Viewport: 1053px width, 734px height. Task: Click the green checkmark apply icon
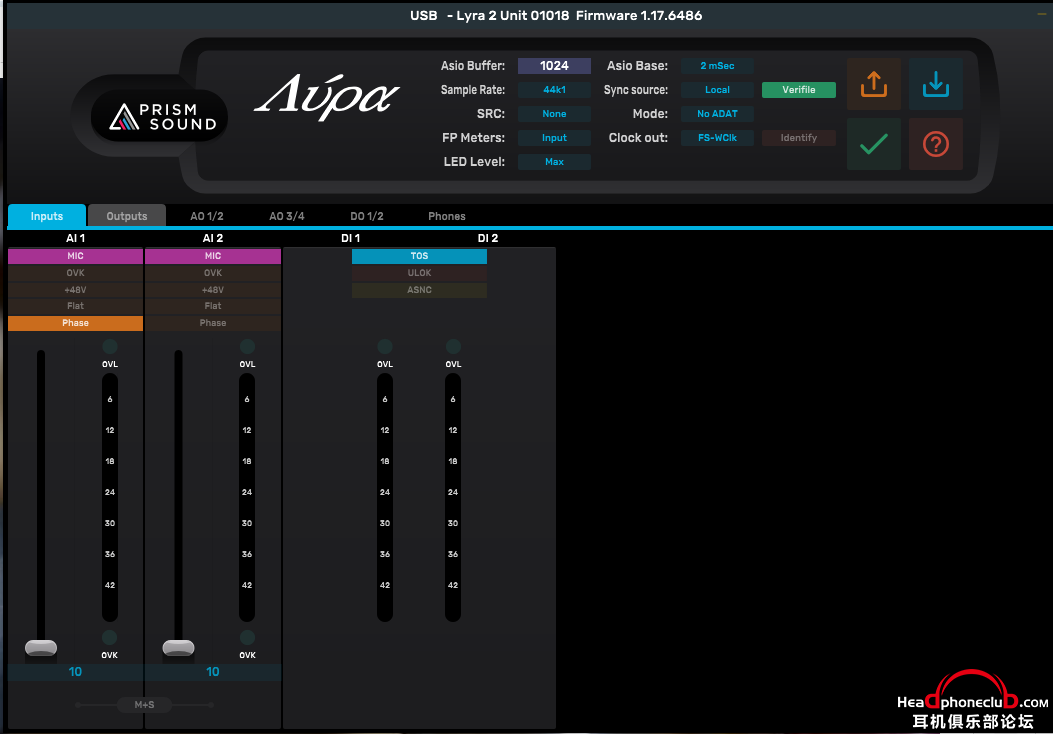pos(874,144)
